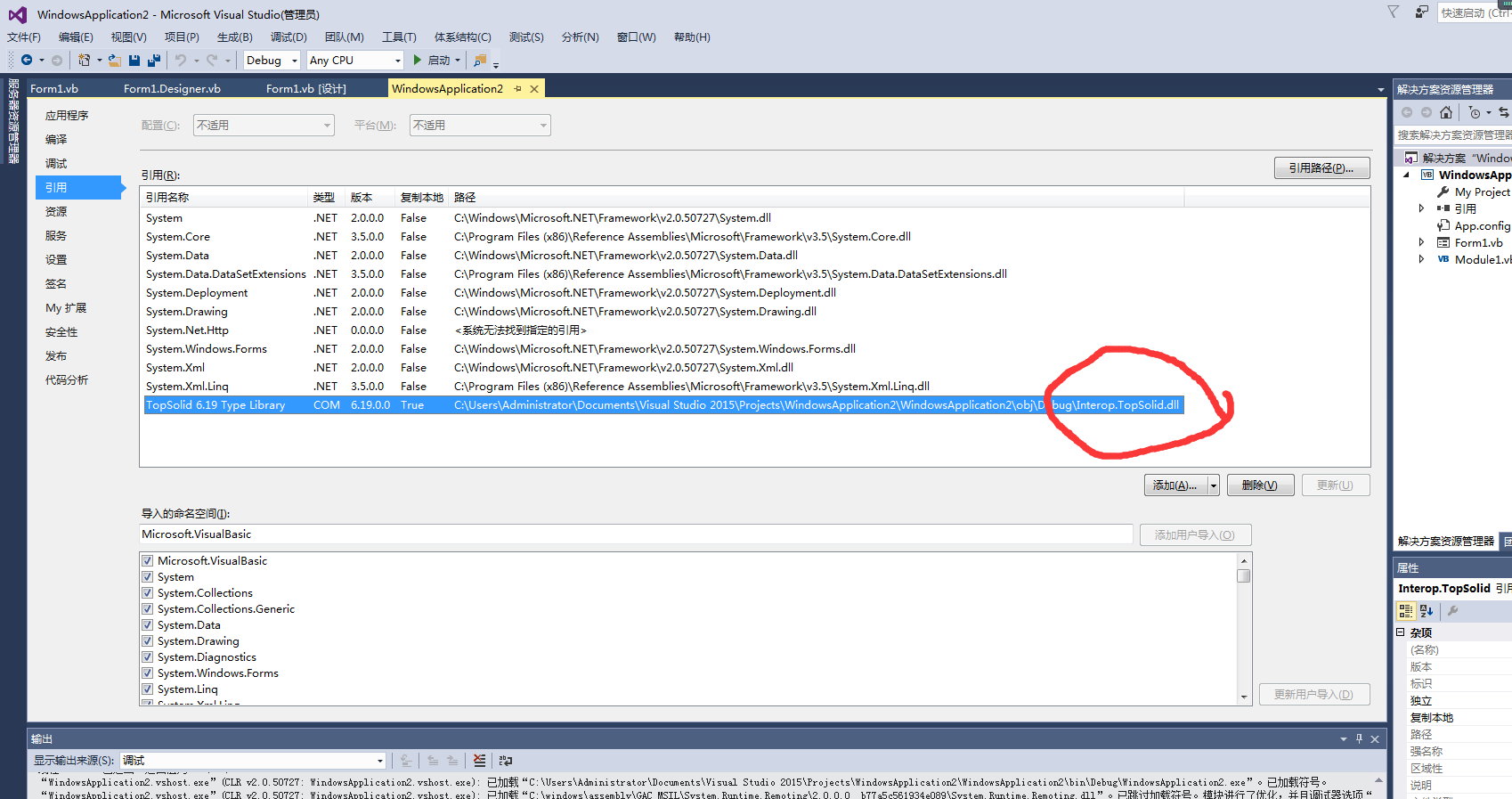1512x799 pixels.
Task: Toggle word wrap in the output panel
Action: coord(506,760)
